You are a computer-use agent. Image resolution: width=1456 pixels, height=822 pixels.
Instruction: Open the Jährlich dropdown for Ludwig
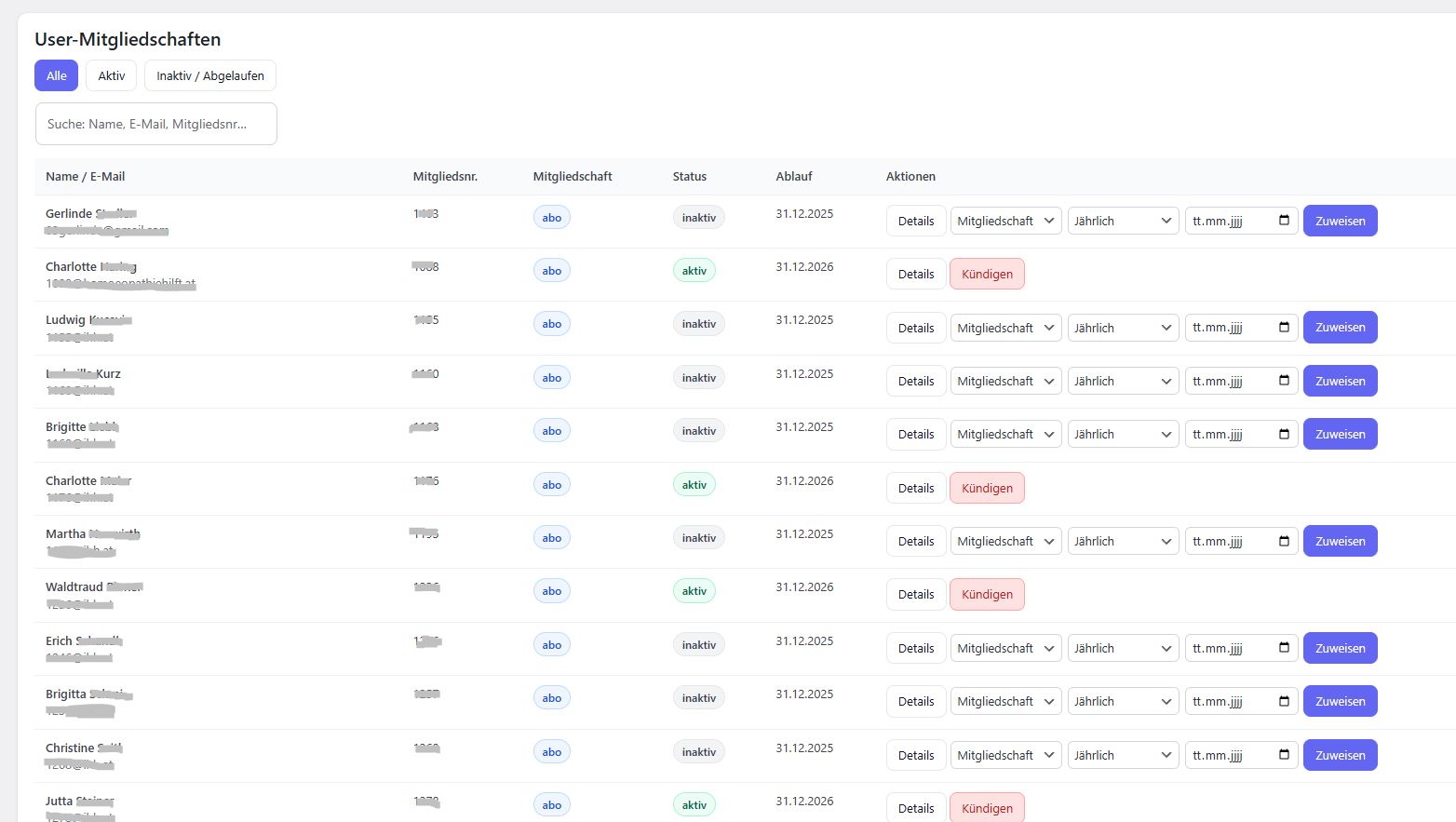click(1123, 328)
